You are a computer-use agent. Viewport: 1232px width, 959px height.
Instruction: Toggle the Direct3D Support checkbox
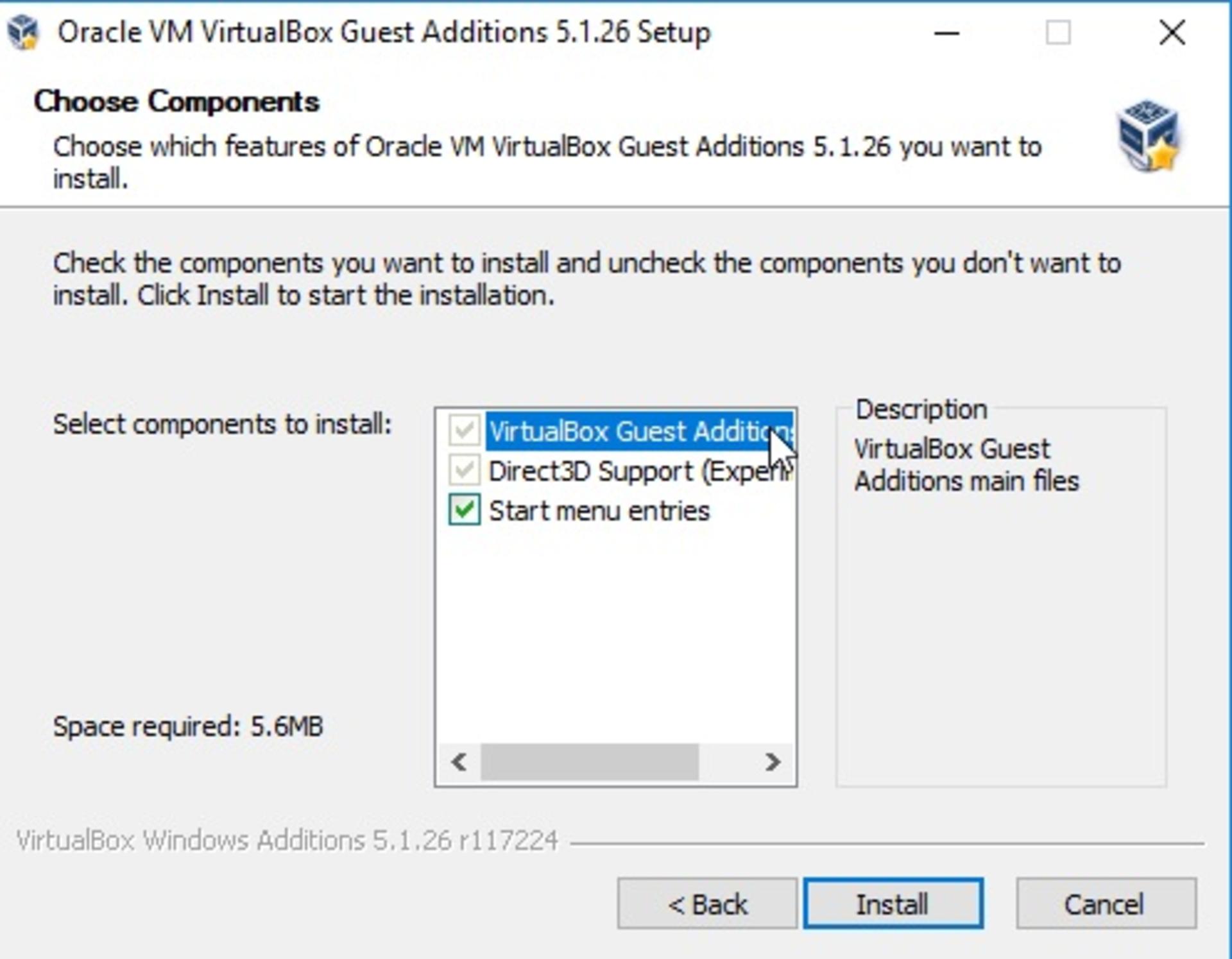click(464, 470)
